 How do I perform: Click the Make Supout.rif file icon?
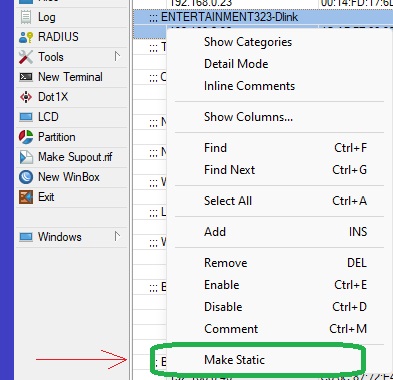(26, 157)
